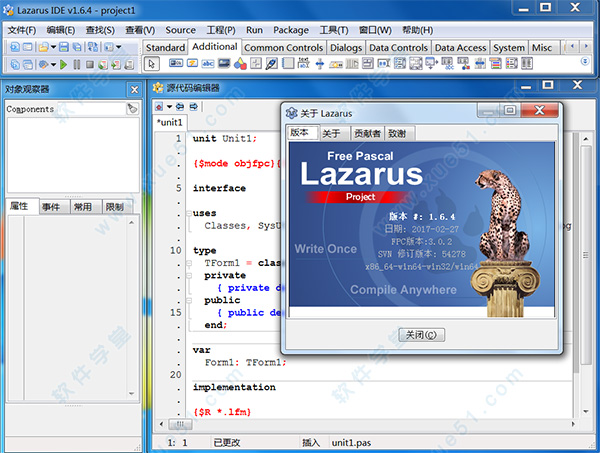Click the jump forward arrow in source editor
600x453 pixels.
[x=194, y=106]
